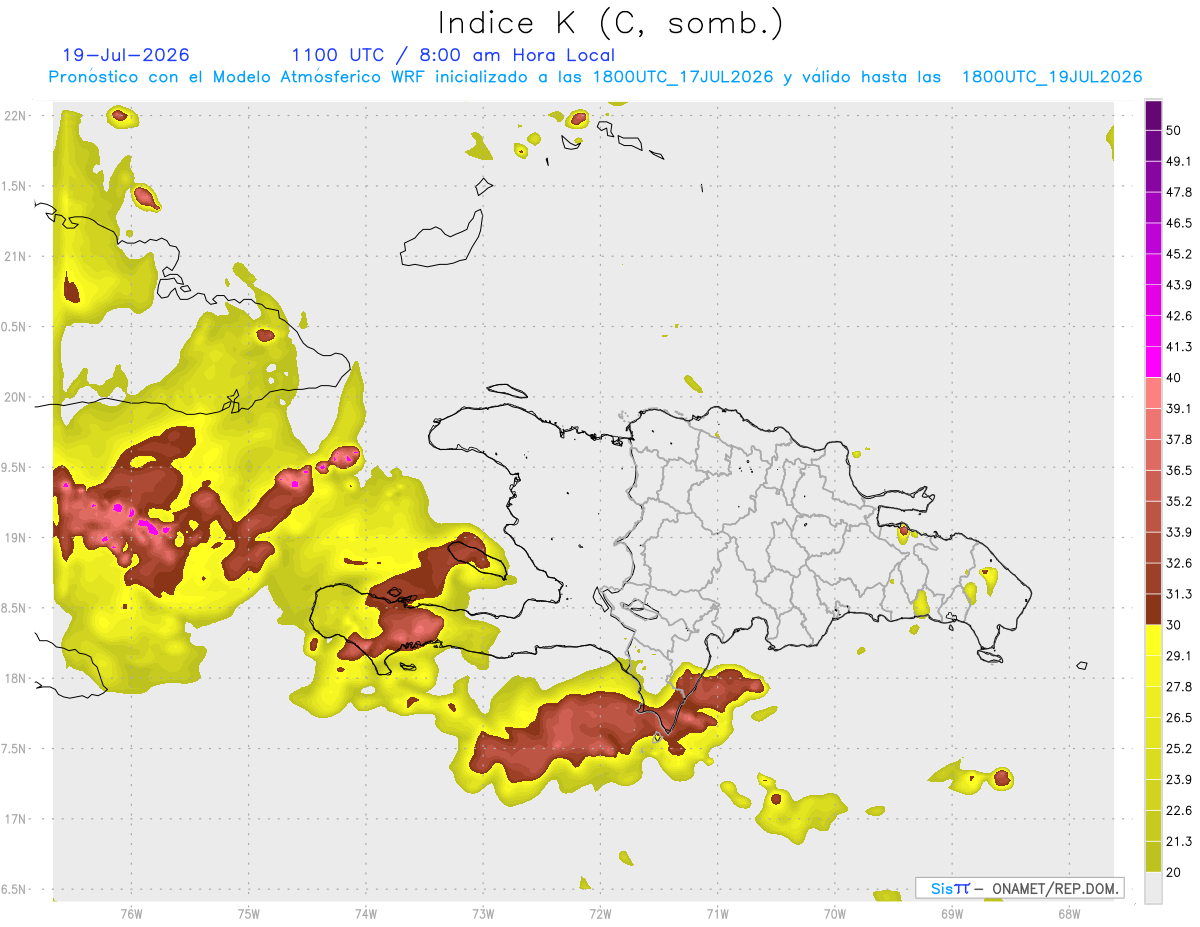This screenshot has width=1200, height=927.
Task: Click the '31.3' colorbar label
Action: click(1179, 594)
